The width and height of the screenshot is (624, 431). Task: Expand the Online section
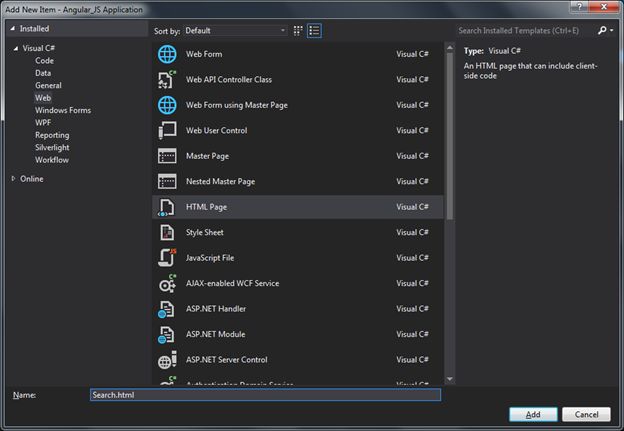[14, 179]
